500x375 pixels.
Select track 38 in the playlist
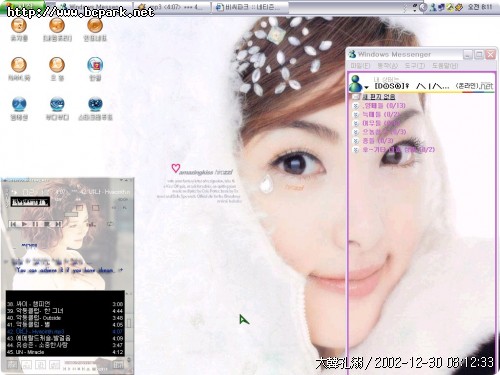[x=65, y=304]
